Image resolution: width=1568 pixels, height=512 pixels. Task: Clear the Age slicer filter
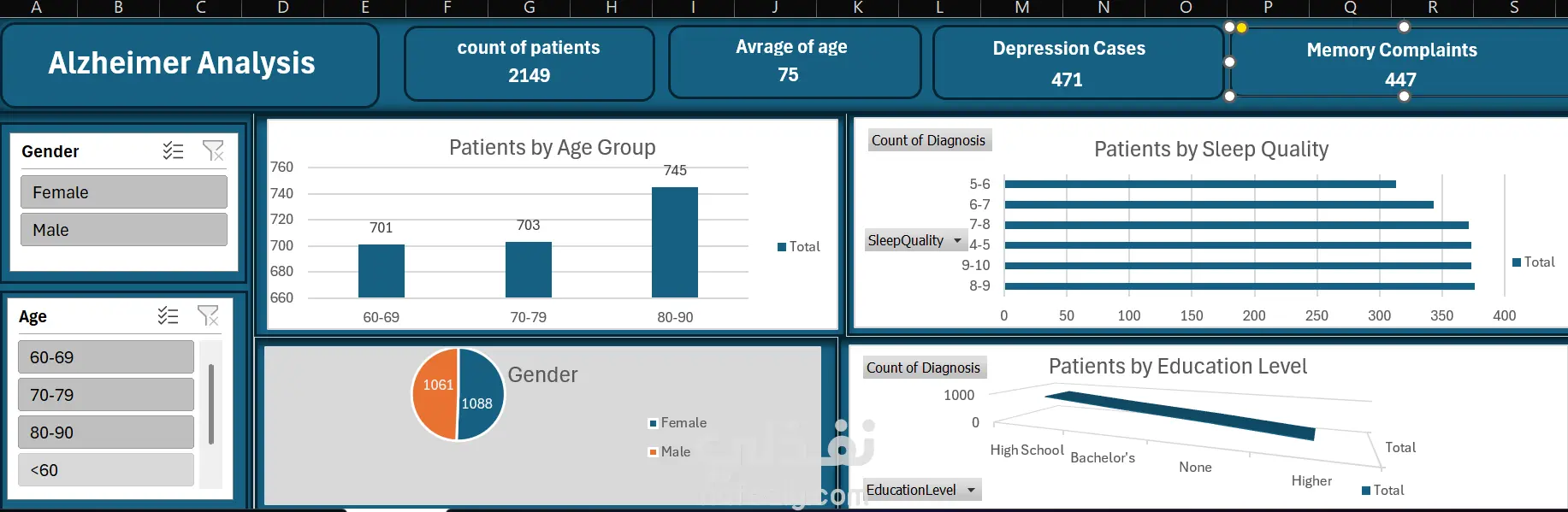click(208, 316)
